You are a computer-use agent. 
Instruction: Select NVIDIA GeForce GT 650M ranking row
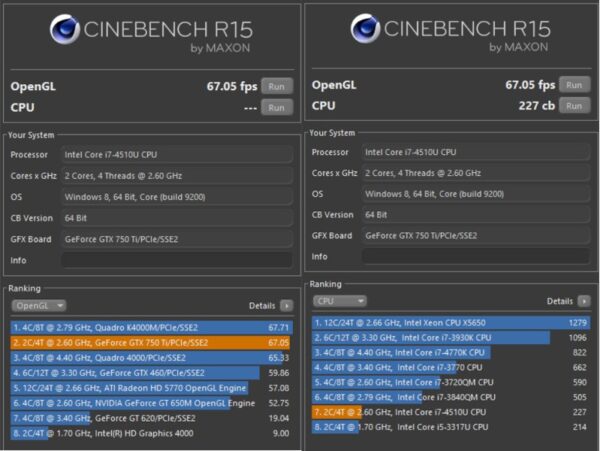click(152, 403)
